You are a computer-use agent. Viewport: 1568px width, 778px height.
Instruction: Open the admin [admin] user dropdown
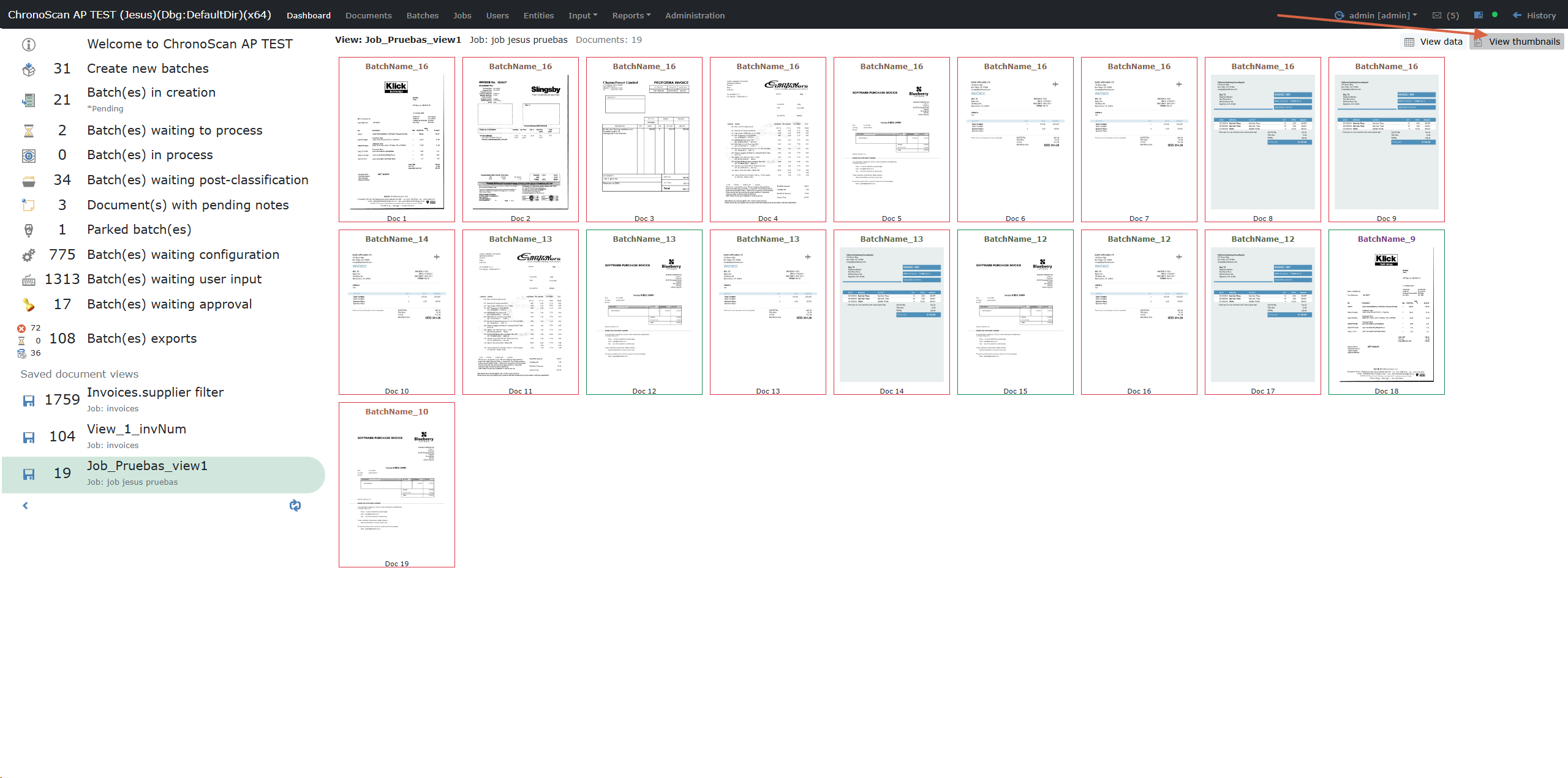(x=1382, y=16)
